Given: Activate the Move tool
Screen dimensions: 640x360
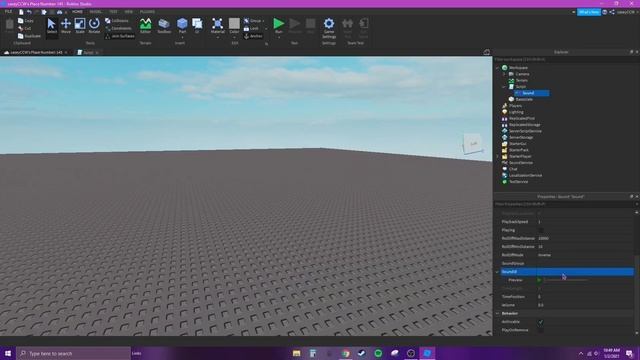Looking at the screenshot, I should (66, 26).
